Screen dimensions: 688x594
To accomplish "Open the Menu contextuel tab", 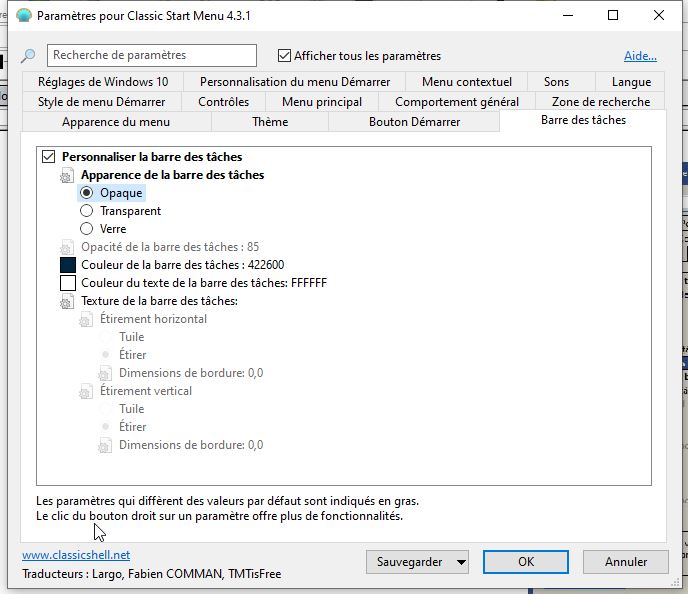I will click(x=467, y=82).
